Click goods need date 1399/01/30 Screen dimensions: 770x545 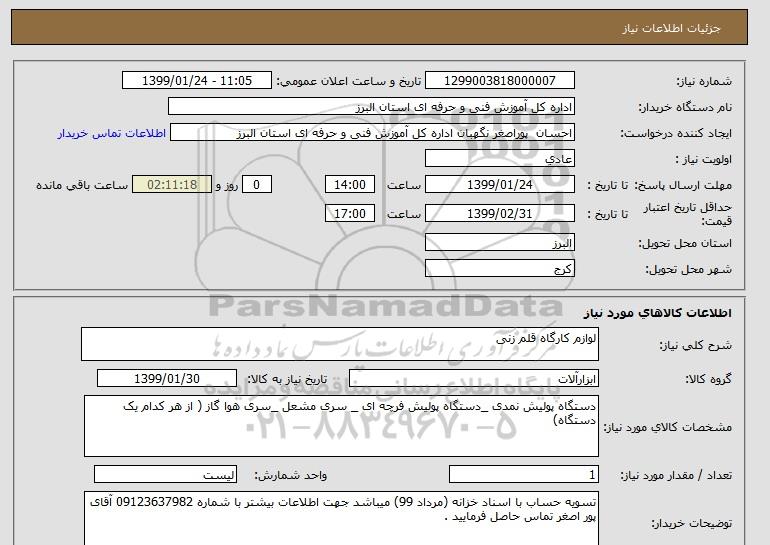pyautogui.click(x=167, y=379)
